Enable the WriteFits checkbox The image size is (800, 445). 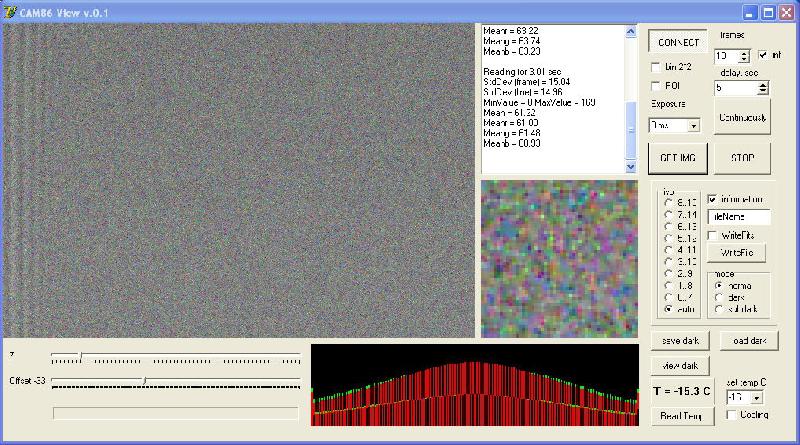[x=712, y=235]
